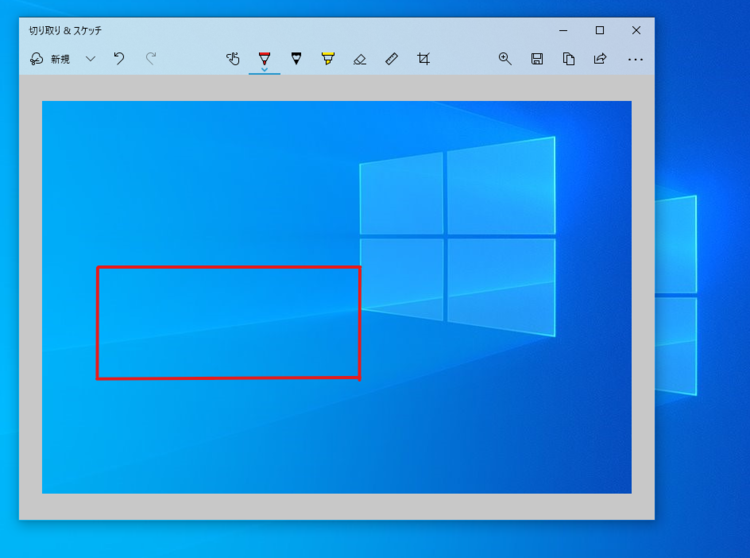Select the yellow highlighter tool
This screenshot has width=750, height=558.
point(328,59)
